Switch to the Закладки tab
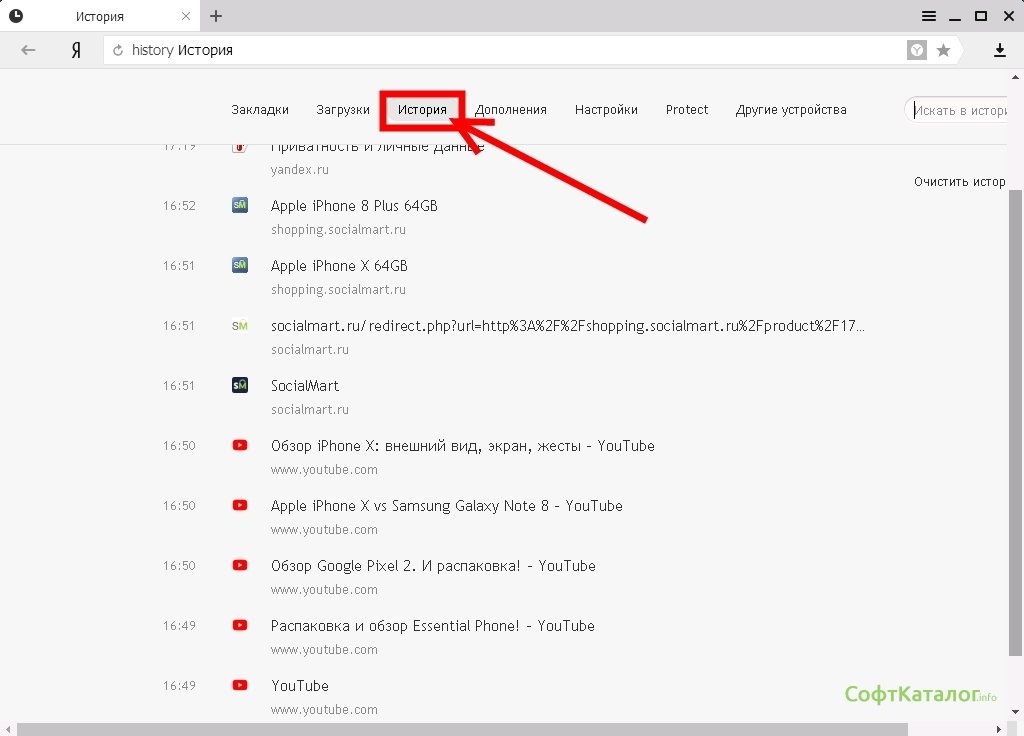This screenshot has width=1024, height=736. 260,110
